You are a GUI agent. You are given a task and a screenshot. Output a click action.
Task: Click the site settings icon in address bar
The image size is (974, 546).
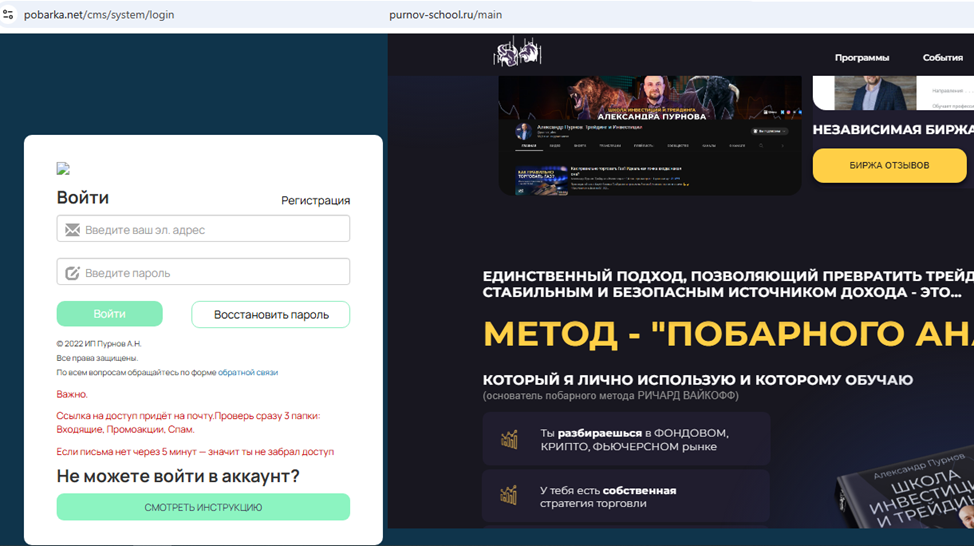8,14
